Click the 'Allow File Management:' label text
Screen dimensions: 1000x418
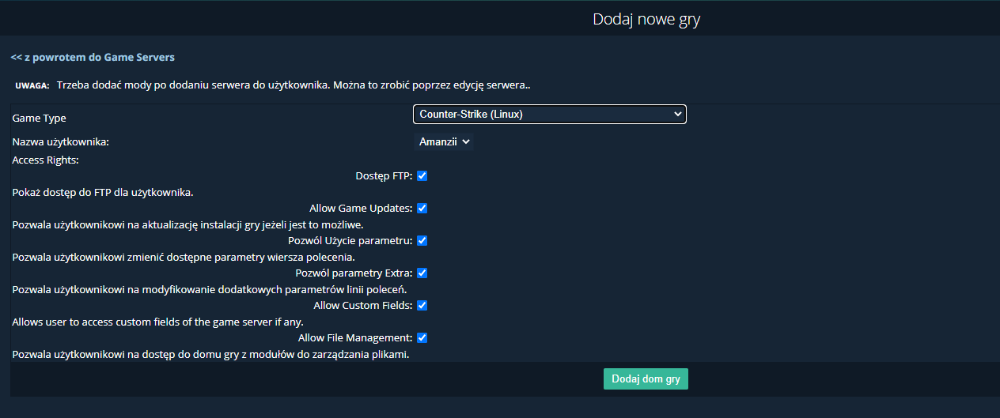(356, 338)
